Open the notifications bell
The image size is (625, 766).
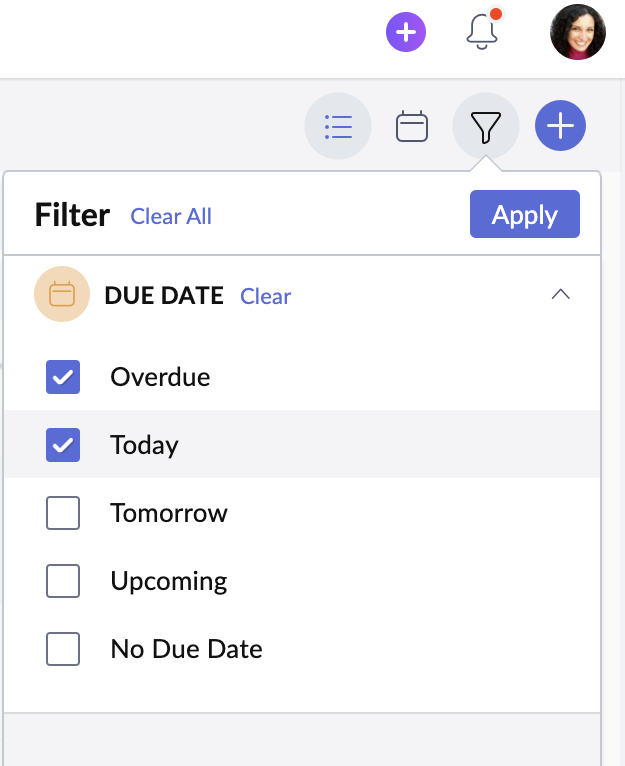point(482,32)
